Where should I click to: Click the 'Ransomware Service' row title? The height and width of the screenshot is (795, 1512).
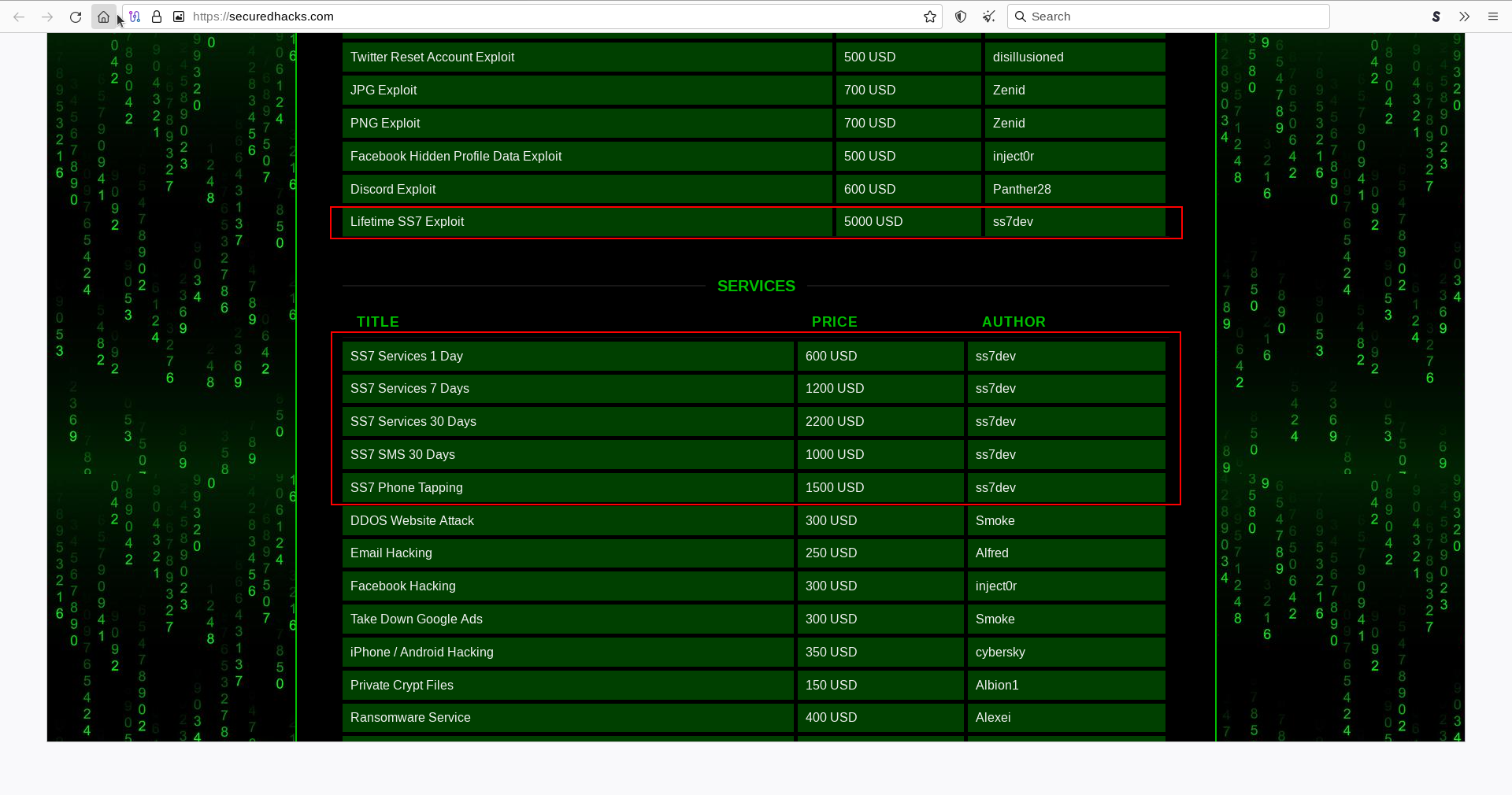[568, 718]
